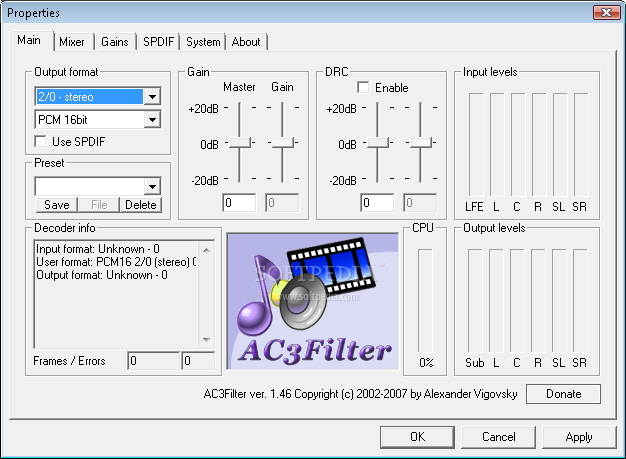This screenshot has height=459, width=626.
Task: Click the first DRC value field
Action: [x=377, y=203]
